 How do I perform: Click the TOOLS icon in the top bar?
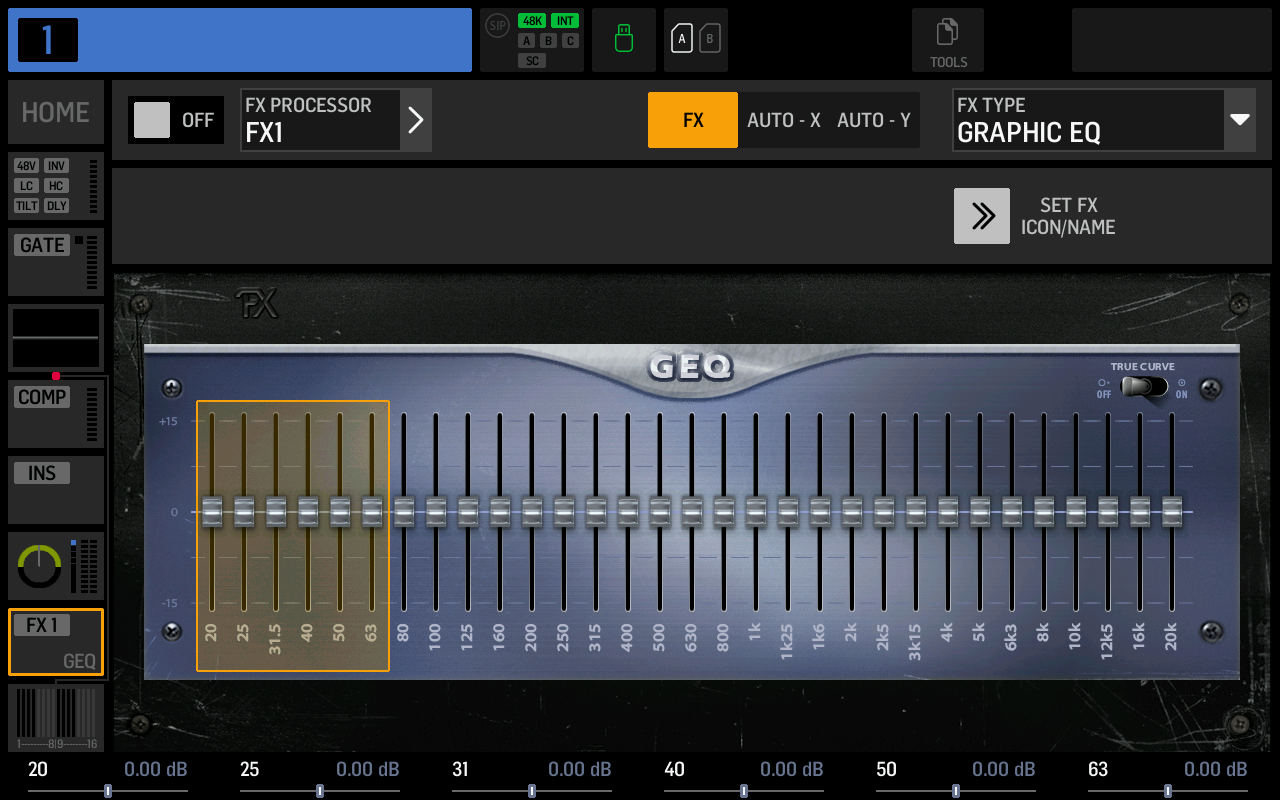[x=947, y=40]
